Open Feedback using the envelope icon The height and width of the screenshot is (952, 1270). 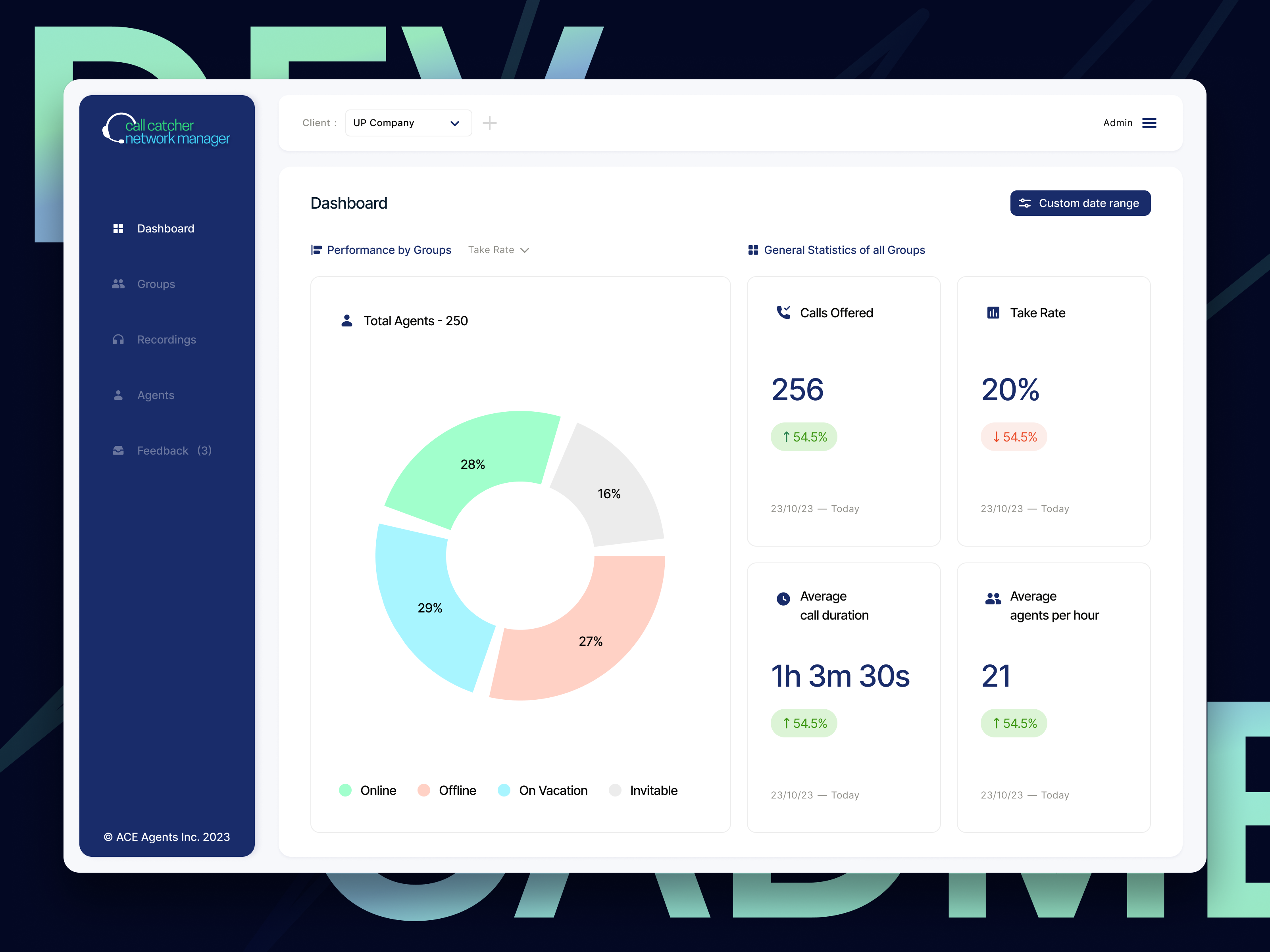(118, 451)
